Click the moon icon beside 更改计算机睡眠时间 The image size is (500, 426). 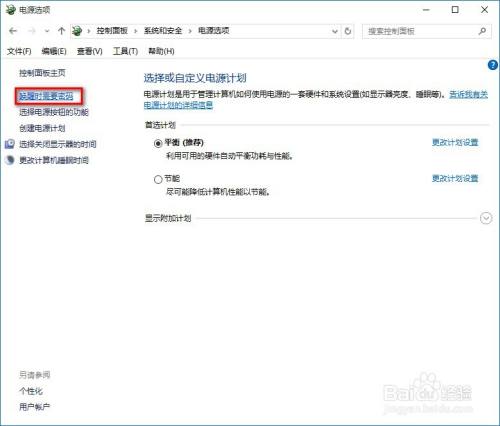(10, 160)
